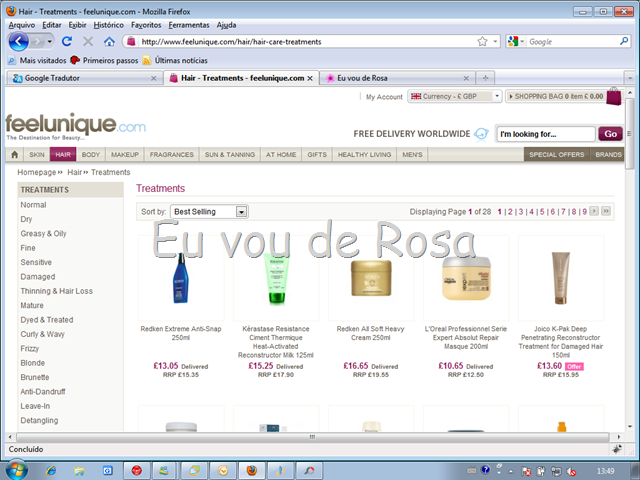The image size is (640, 480).
Task: Click the horizontal scrollbar thumb
Action: [312, 437]
